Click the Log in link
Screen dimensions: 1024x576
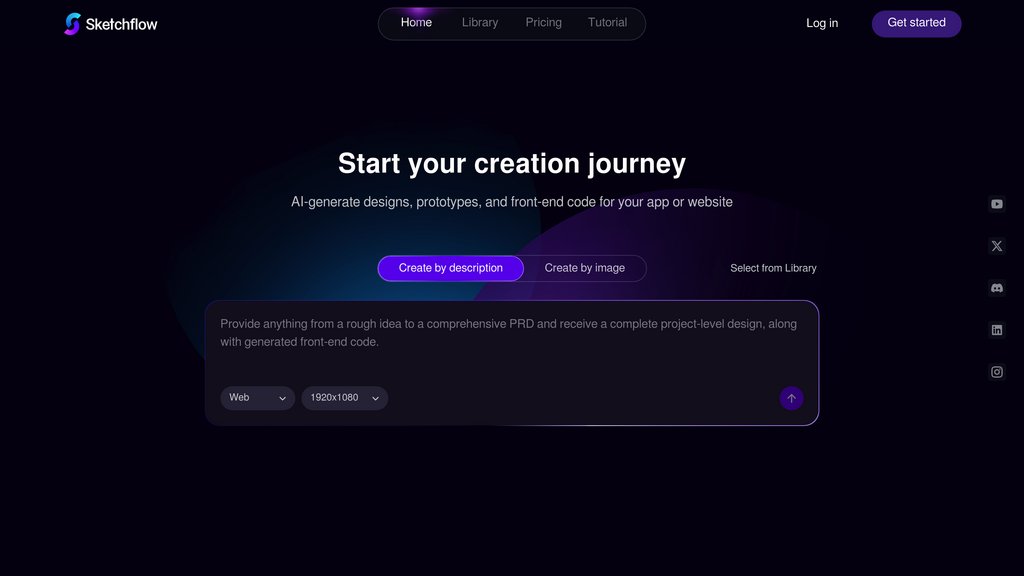point(822,24)
